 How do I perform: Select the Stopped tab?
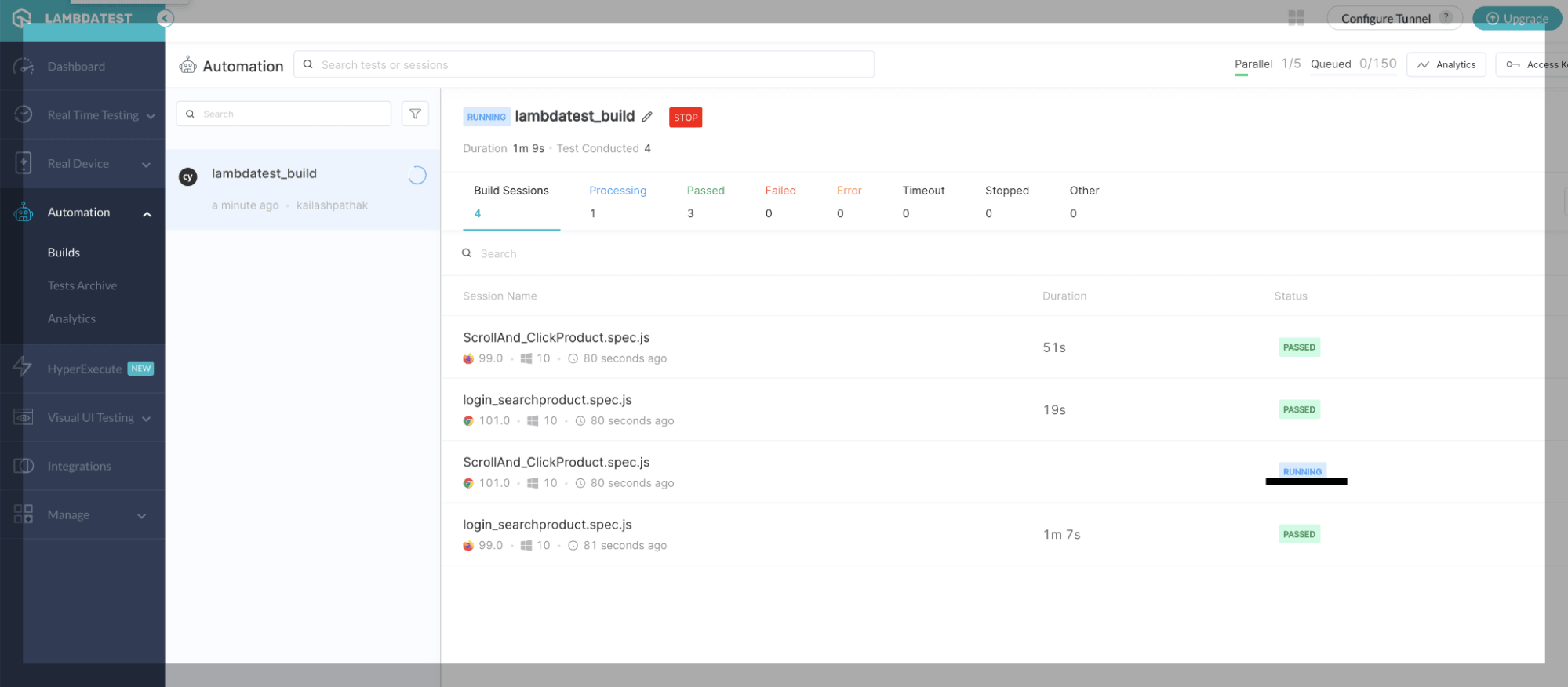pyautogui.click(x=1007, y=202)
